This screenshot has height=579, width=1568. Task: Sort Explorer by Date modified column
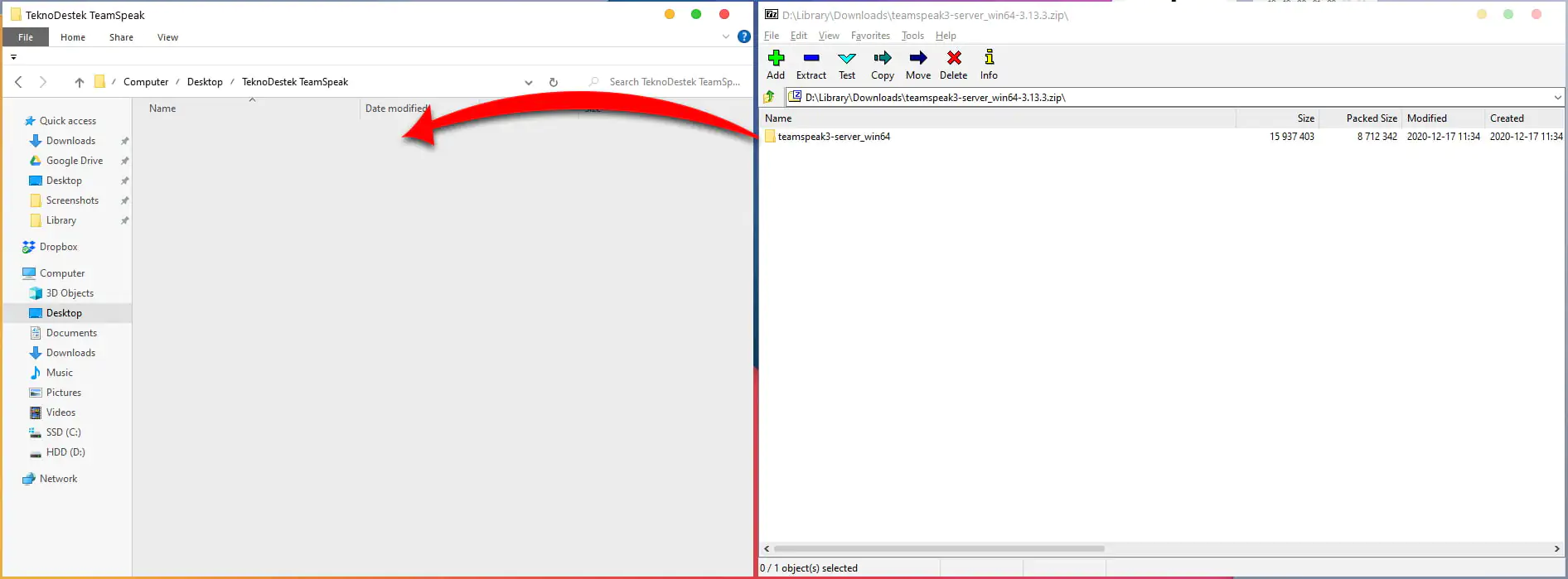tap(397, 109)
